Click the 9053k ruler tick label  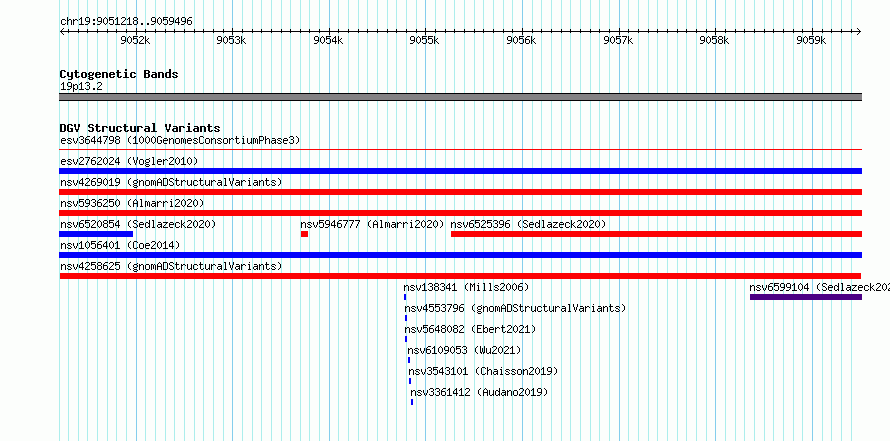pyautogui.click(x=232, y=40)
